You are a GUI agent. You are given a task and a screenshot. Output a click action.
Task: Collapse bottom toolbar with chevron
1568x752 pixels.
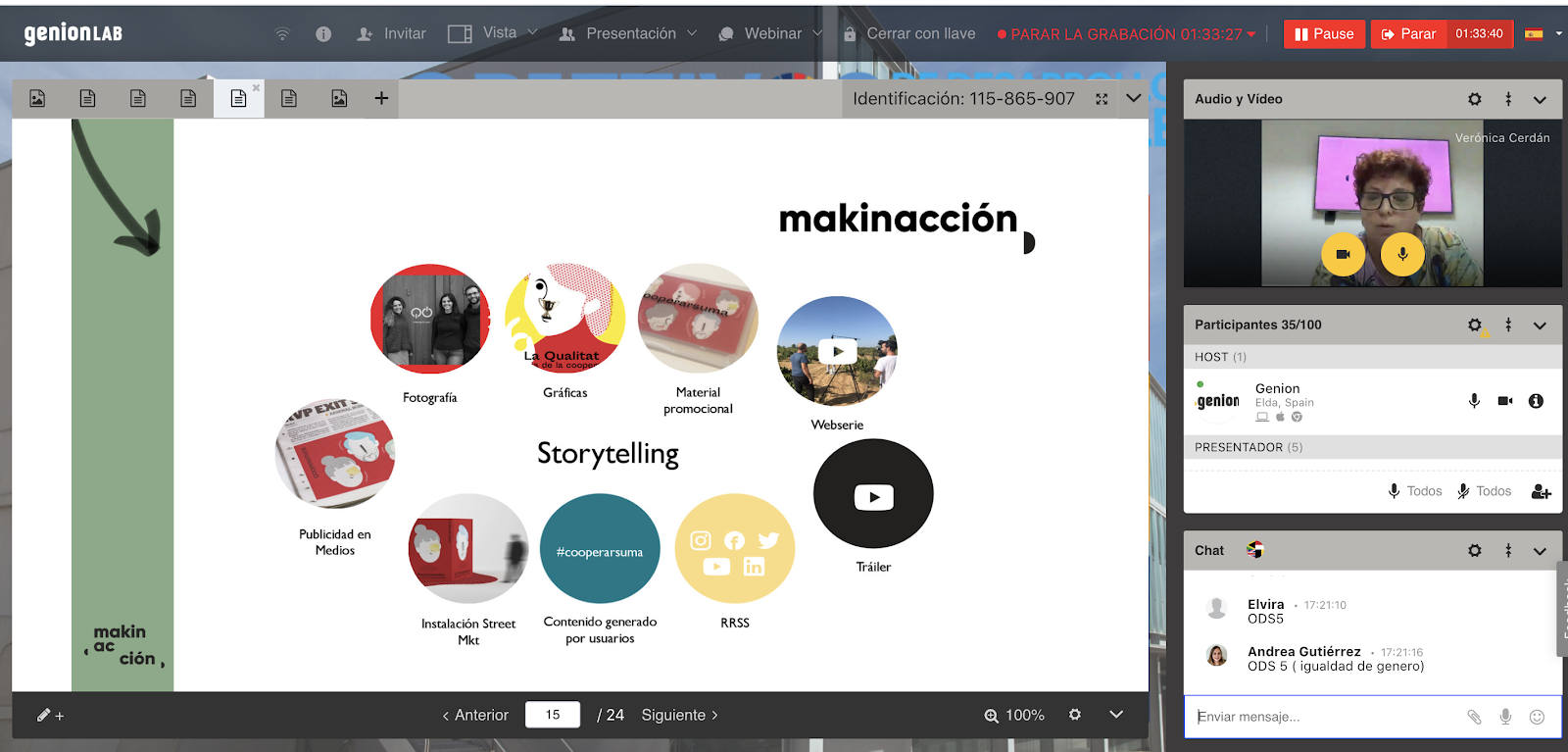pyautogui.click(x=1116, y=715)
